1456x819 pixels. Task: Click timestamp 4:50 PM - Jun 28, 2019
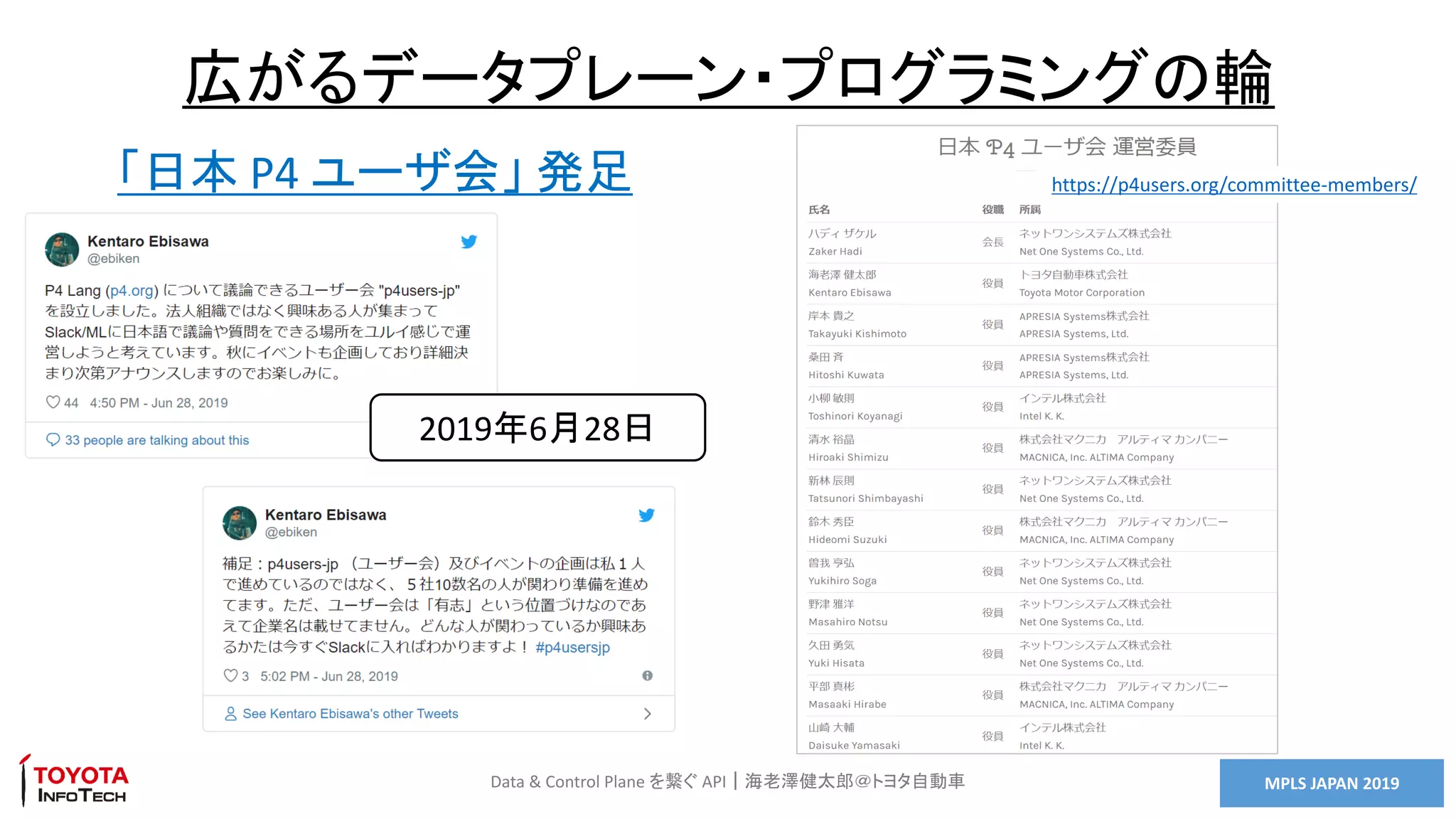click(159, 403)
